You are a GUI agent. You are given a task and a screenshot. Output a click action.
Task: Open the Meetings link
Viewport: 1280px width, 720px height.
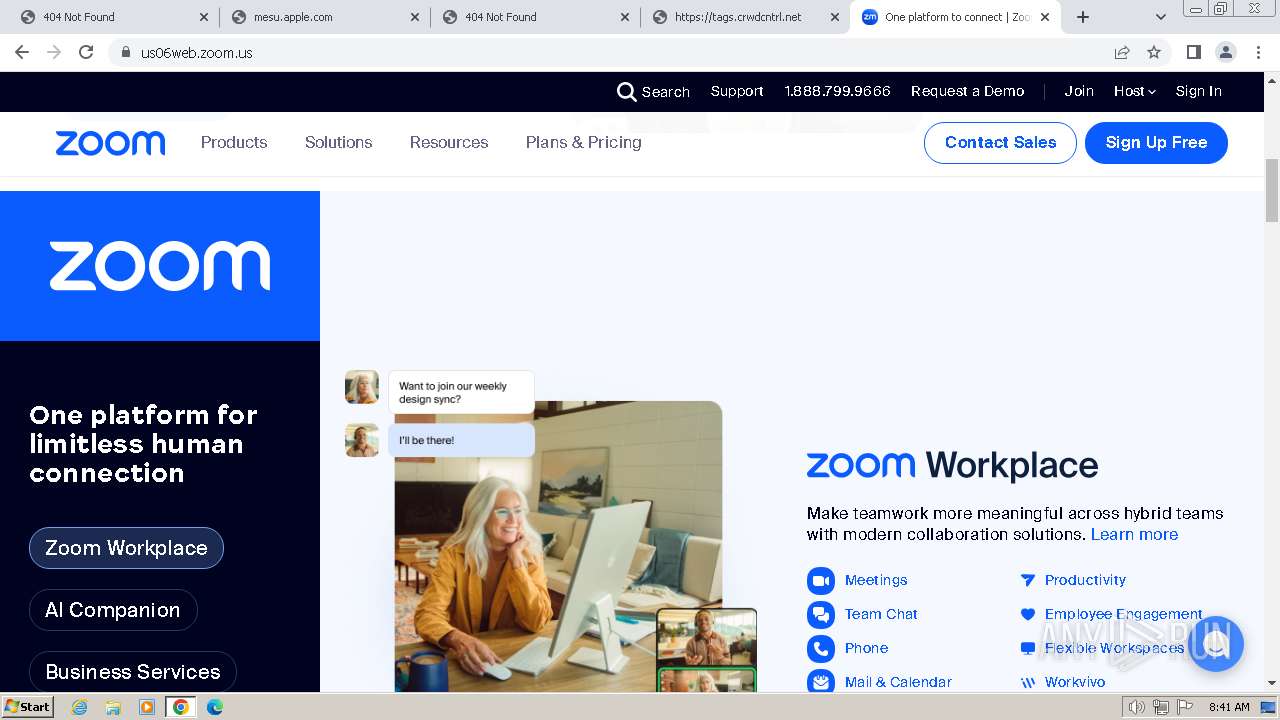[x=876, y=580]
